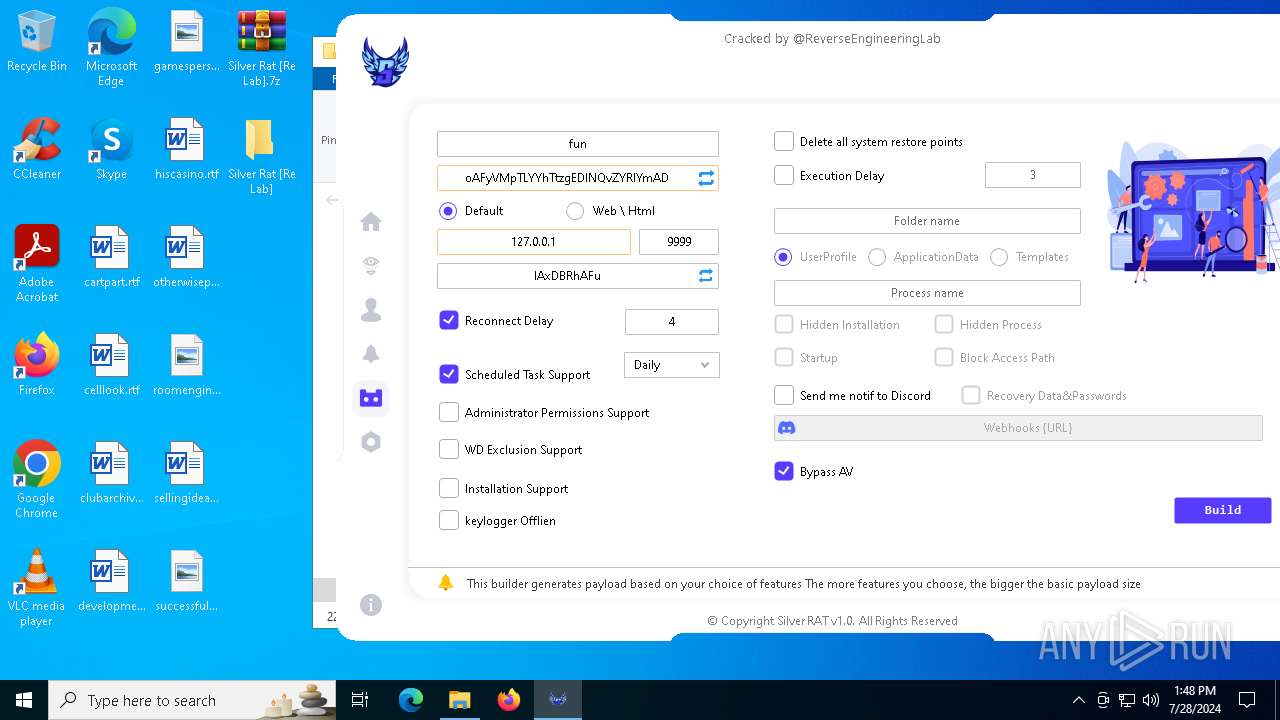The width and height of the screenshot is (1280, 720).
Task: Open the eye monitor sidebar icon
Action: point(371,266)
